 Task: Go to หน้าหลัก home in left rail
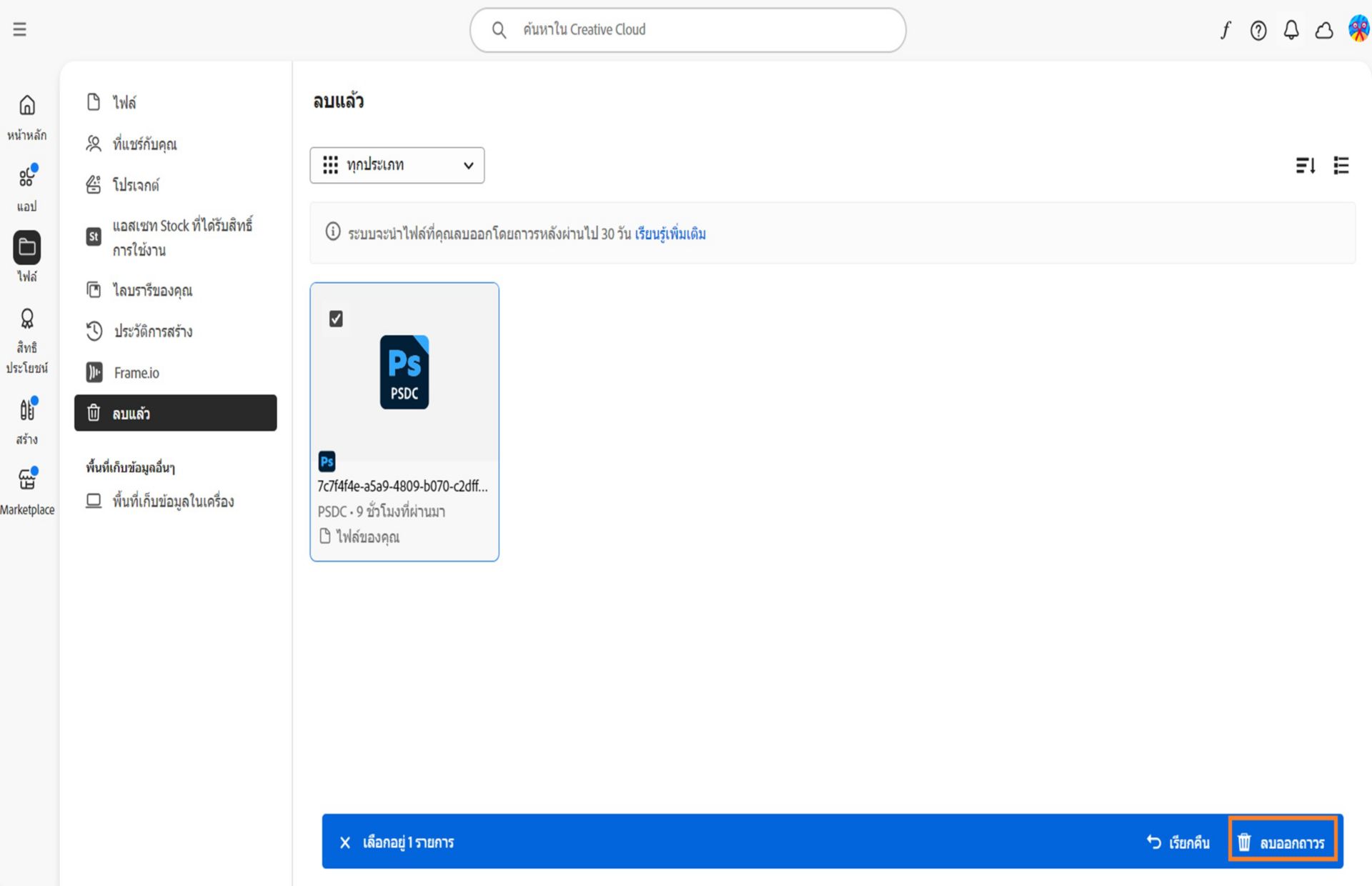tap(27, 117)
